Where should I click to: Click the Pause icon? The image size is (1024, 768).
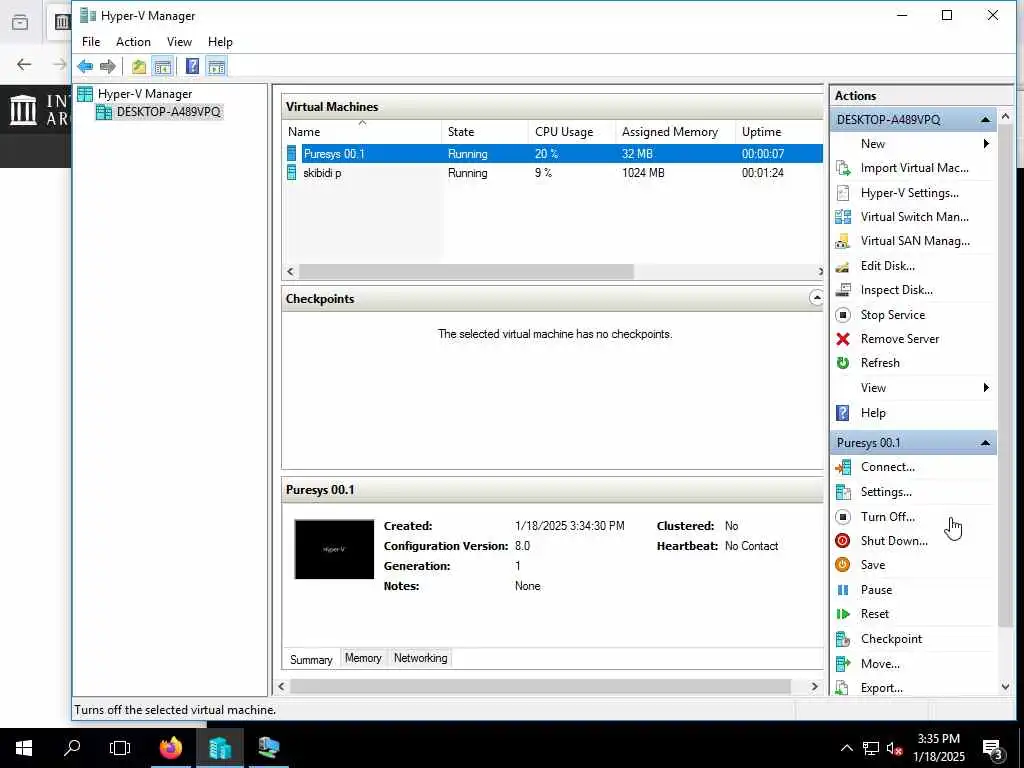click(843, 590)
